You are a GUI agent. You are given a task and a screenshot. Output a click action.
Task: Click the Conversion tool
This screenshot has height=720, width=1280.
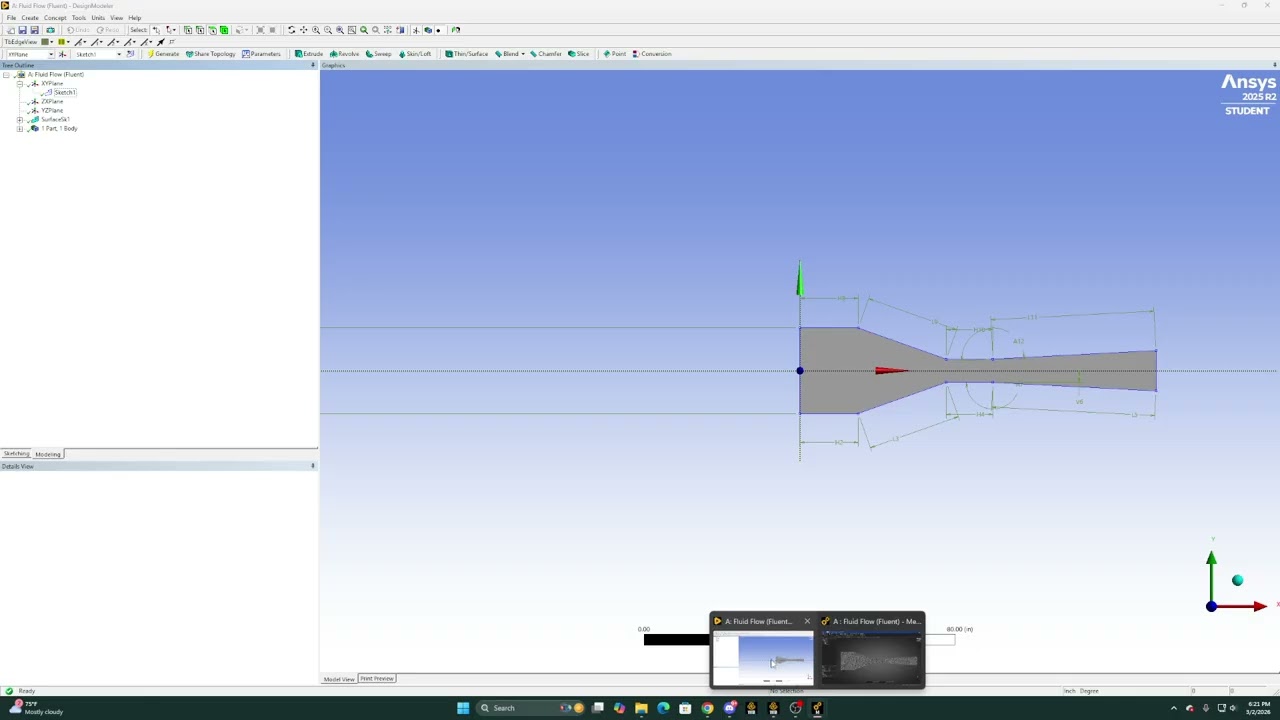652,54
